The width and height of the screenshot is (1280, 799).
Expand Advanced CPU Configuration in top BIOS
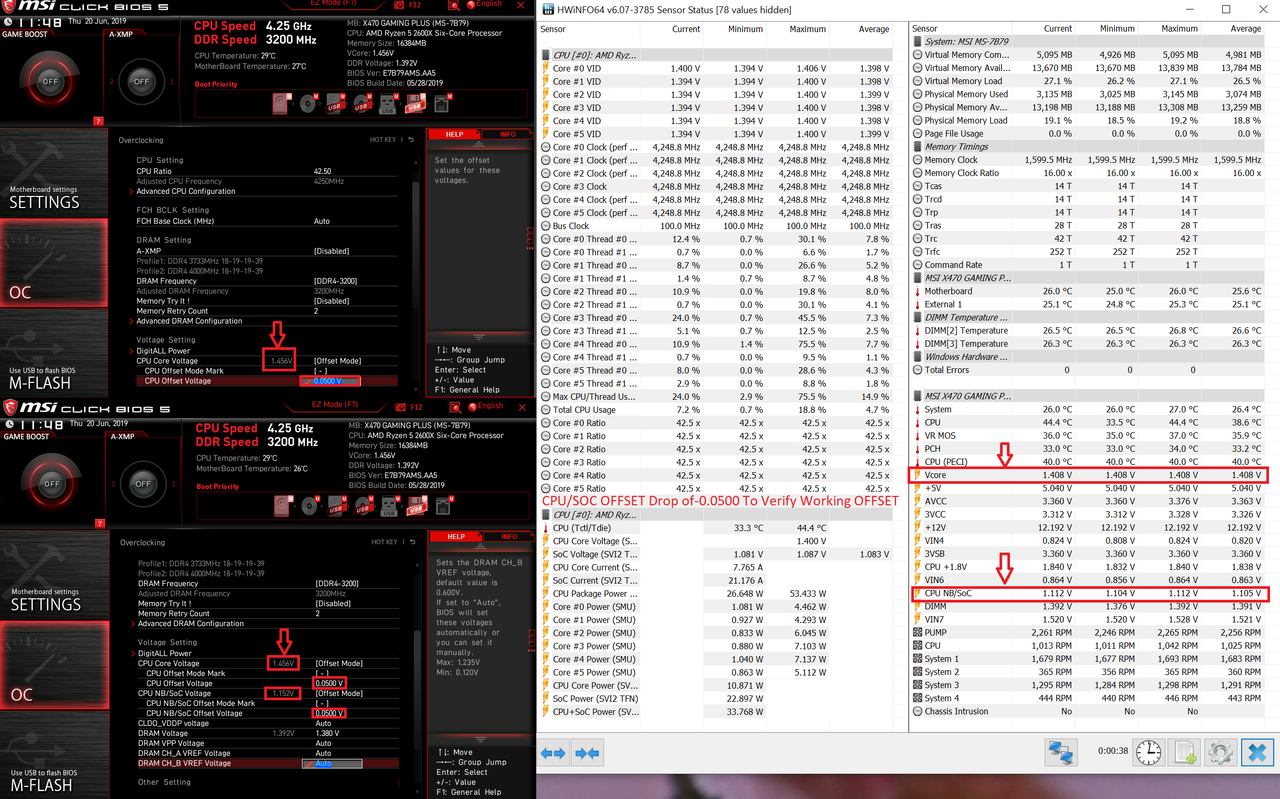point(186,191)
